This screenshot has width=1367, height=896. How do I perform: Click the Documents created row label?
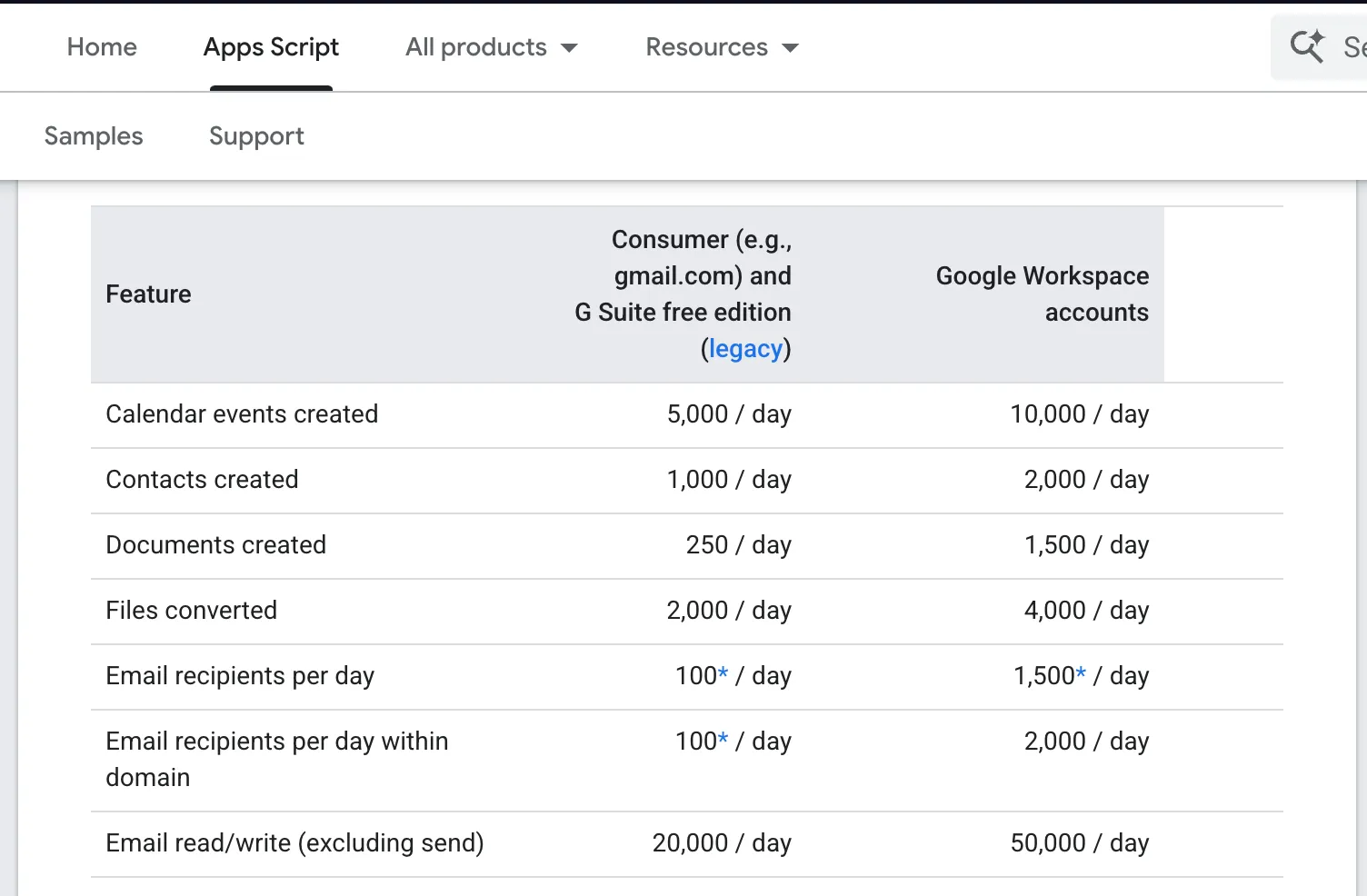215,545
